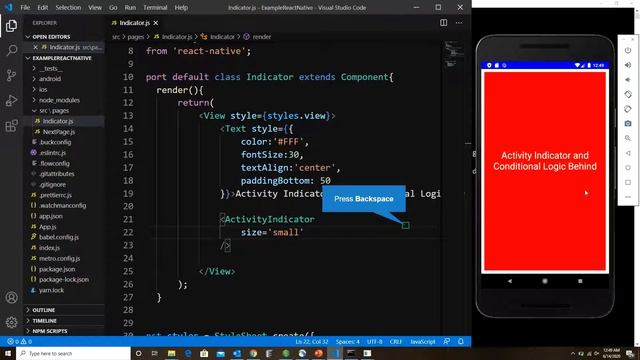Open App.js in file tree

click(47, 227)
